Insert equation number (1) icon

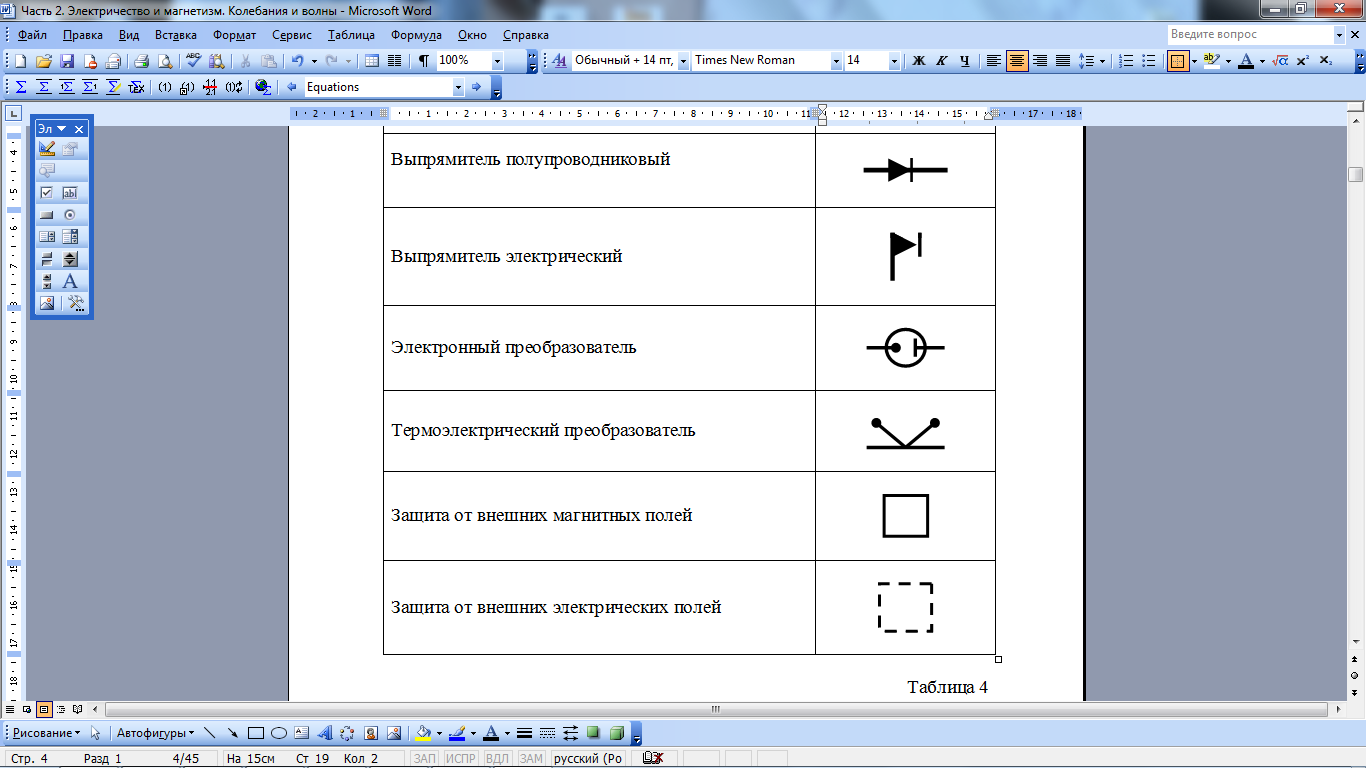click(x=166, y=87)
